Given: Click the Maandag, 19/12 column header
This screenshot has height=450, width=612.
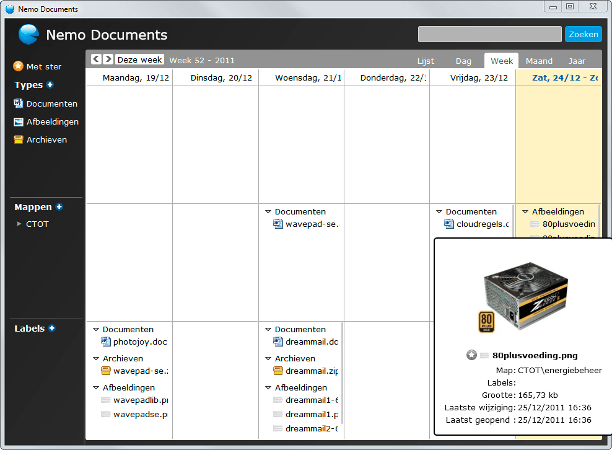Looking at the screenshot, I should click(135, 78).
